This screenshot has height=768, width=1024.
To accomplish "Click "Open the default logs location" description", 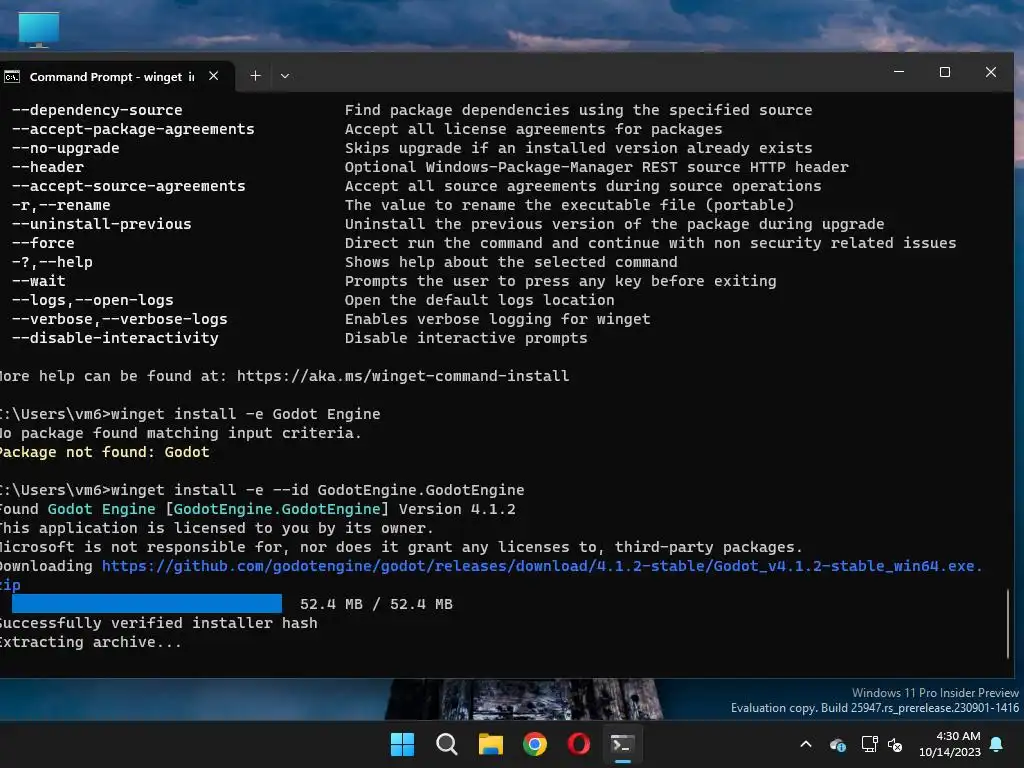I will click(479, 300).
